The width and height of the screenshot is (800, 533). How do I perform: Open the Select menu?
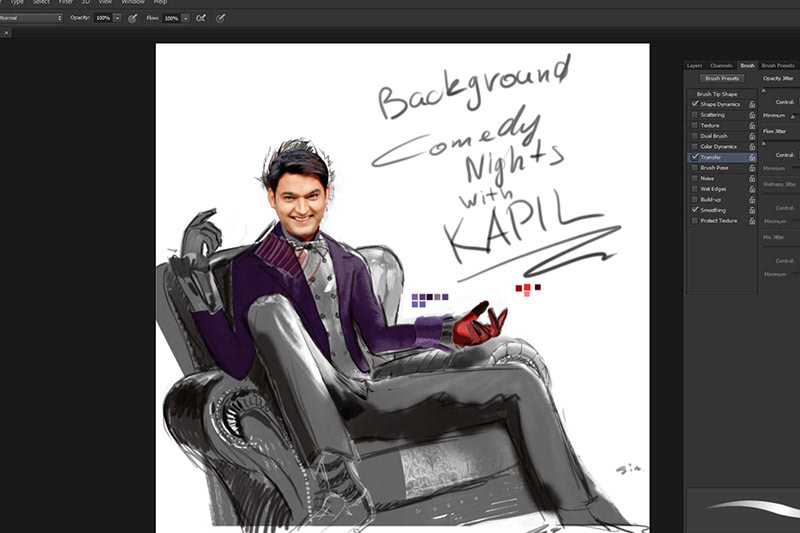coord(41,2)
